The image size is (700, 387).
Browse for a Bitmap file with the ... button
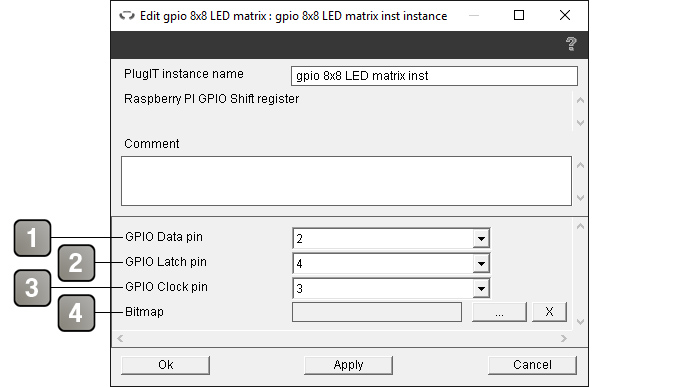(x=499, y=312)
